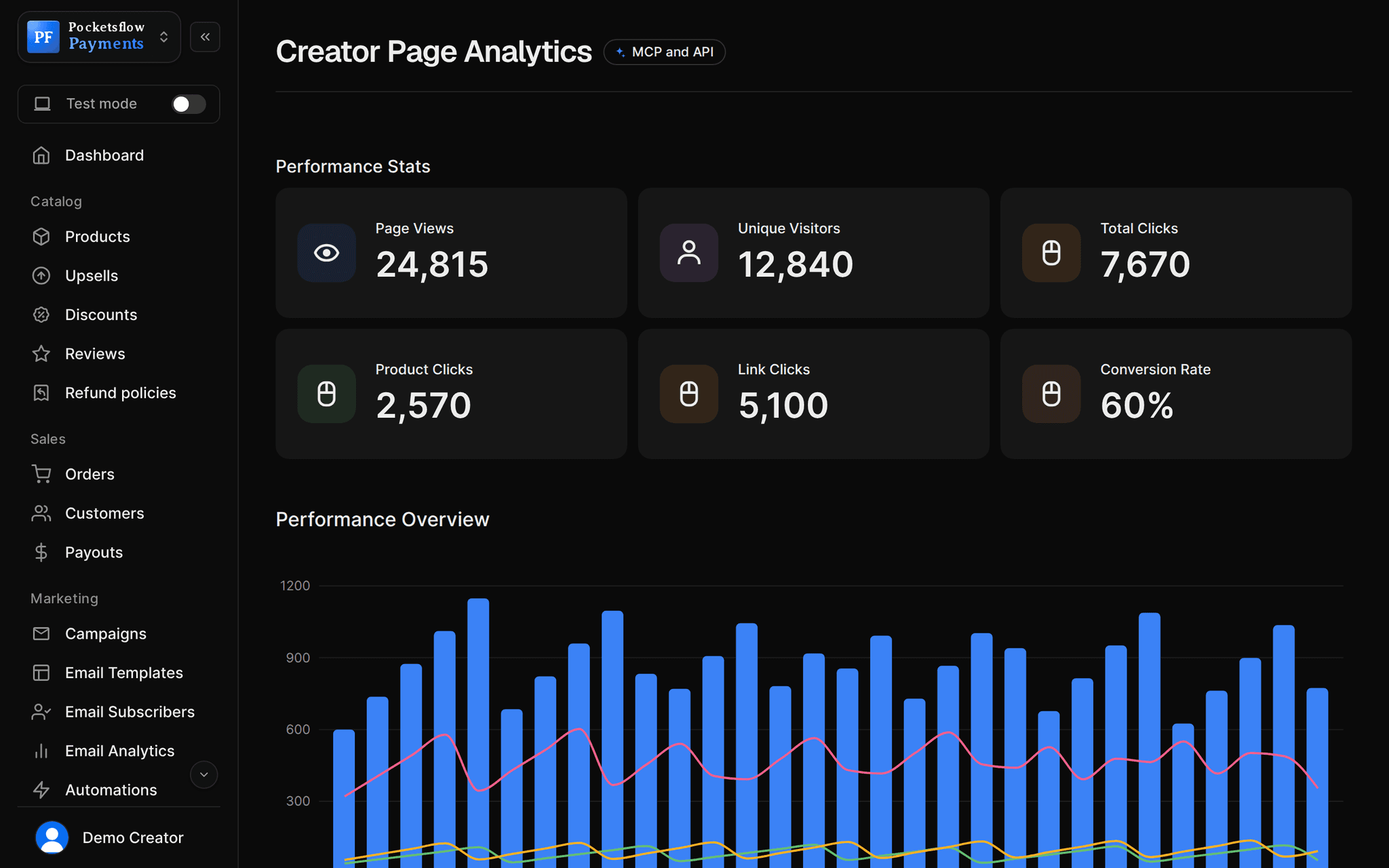Click the Marketing section label
Viewport: 1389px width, 868px height.
64,599
